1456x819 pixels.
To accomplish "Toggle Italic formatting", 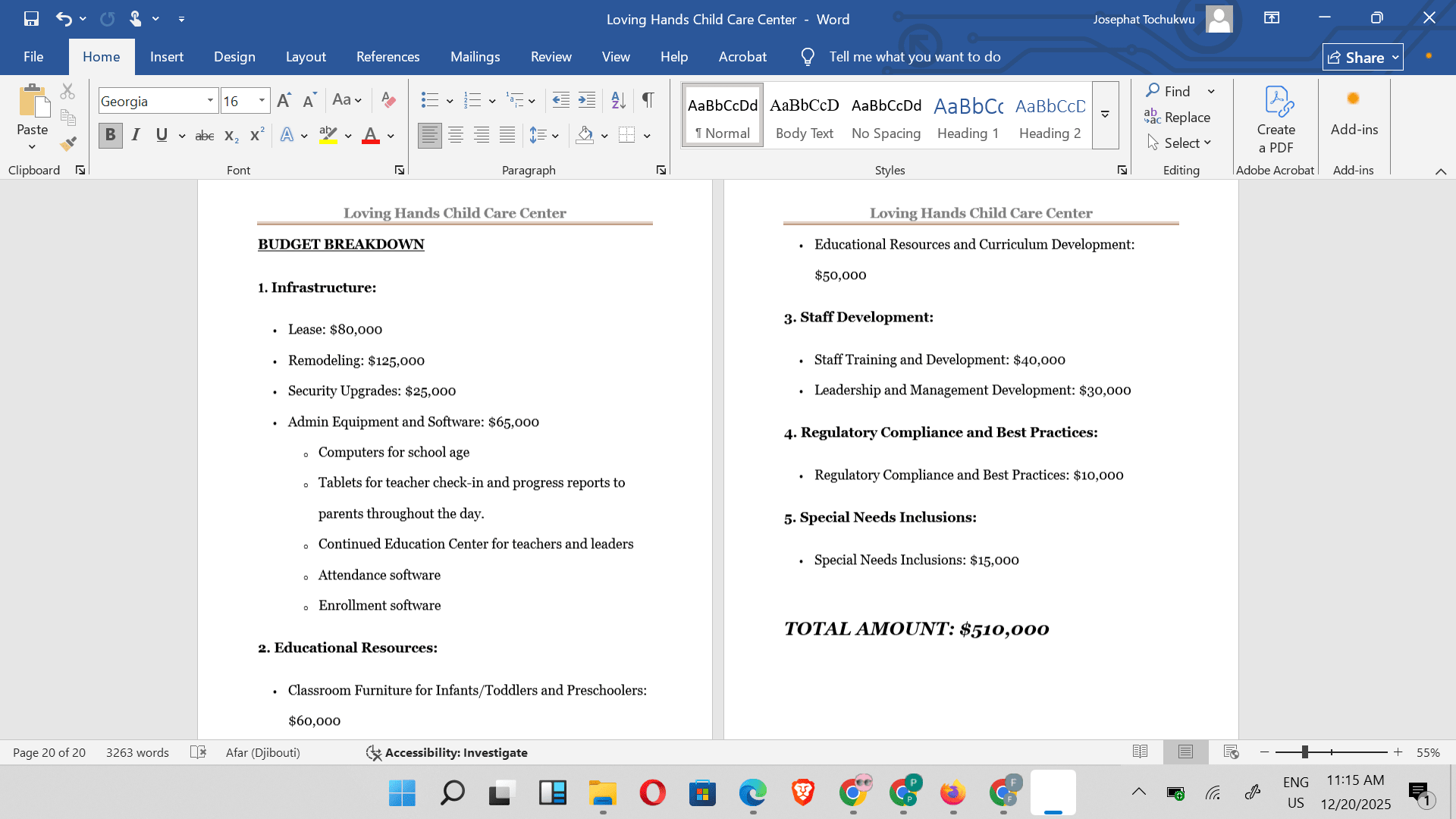I will pyautogui.click(x=136, y=135).
